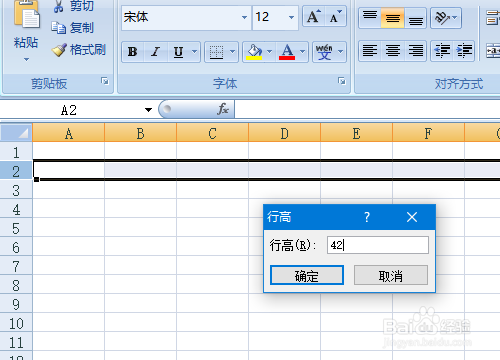
Task: Open the fill color palette arrow
Action: [x=270, y=52]
